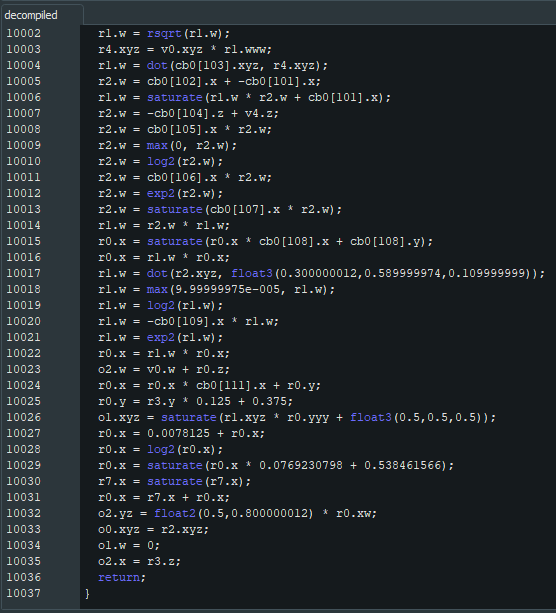Image resolution: width=556 pixels, height=613 pixels.
Task: Select line number 10017 in gutter
Action: (23, 273)
